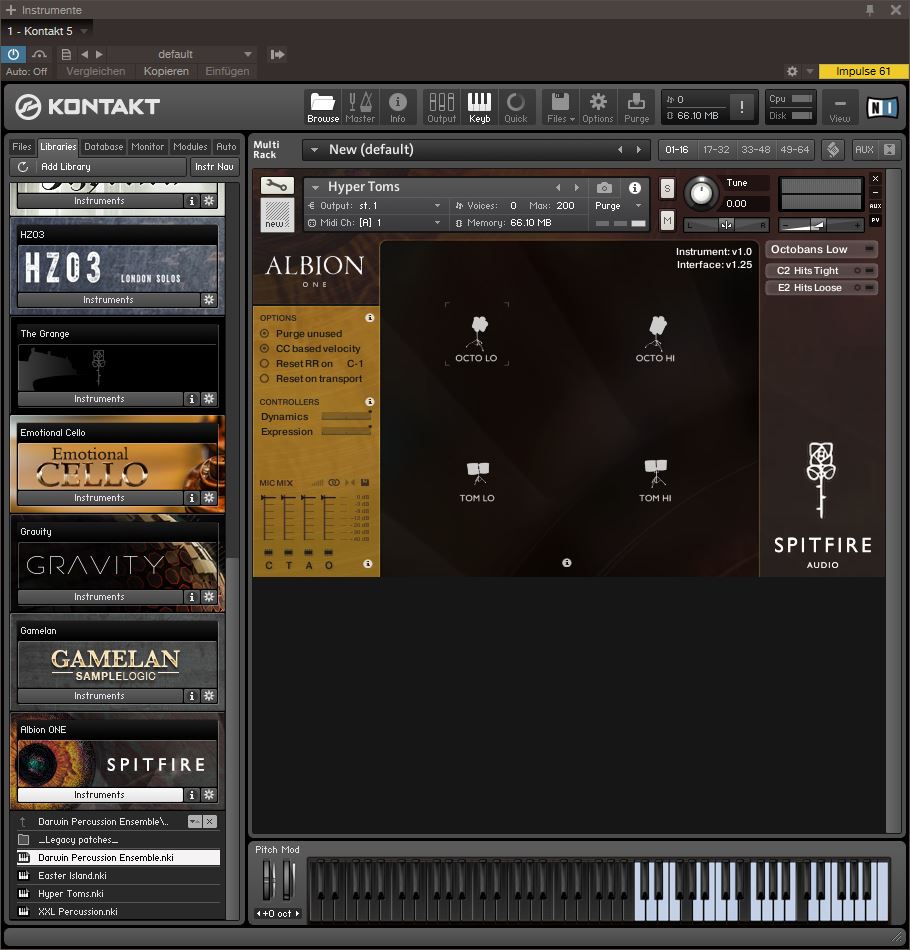Adjust the Expression controller slider
Image resolution: width=910 pixels, height=950 pixels.
pyautogui.click(x=346, y=432)
